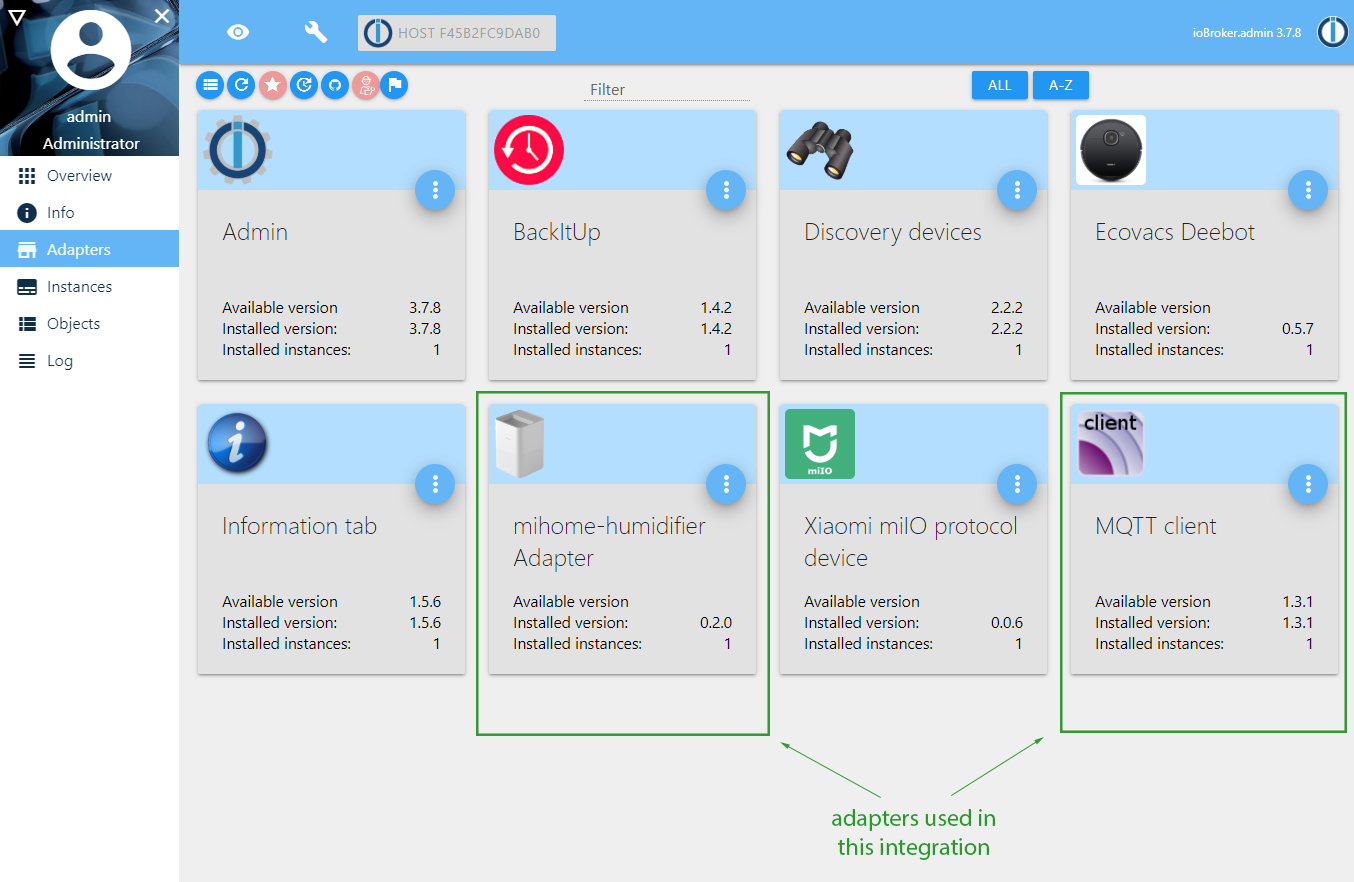This screenshot has height=882, width=1354.
Task: Switch adapters to list view
Action: (210, 85)
